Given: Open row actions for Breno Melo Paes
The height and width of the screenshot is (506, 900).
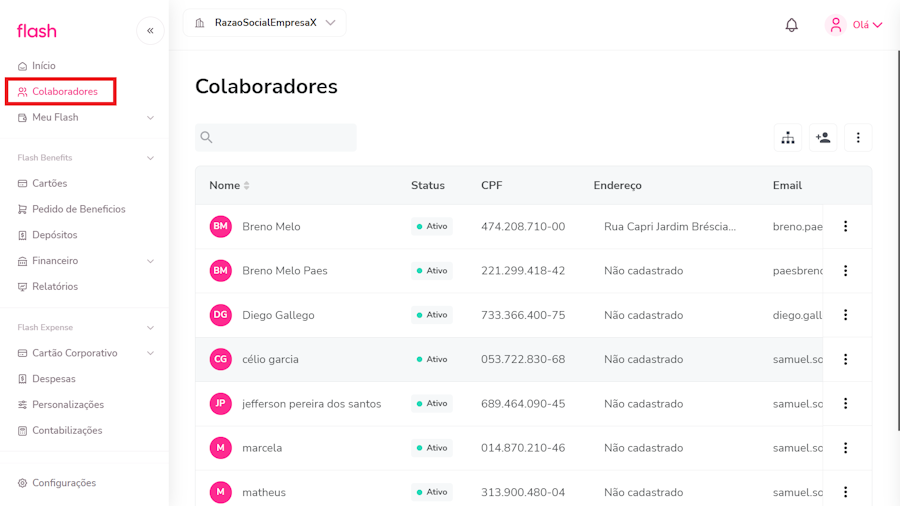Looking at the screenshot, I should pyautogui.click(x=845, y=271).
